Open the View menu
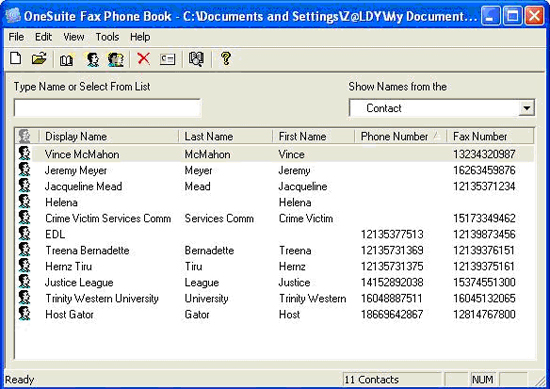This screenshot has height=389, width=550. 74,37
